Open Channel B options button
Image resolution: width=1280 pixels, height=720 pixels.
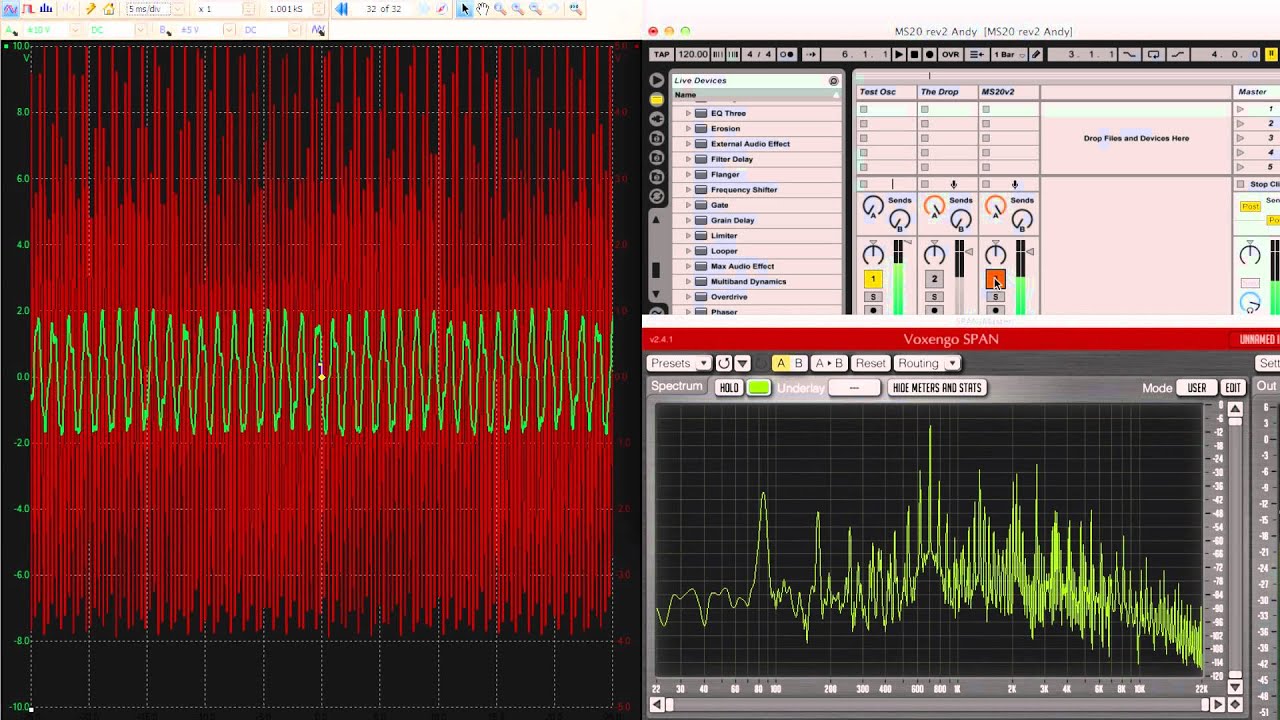tap(163, 30)
